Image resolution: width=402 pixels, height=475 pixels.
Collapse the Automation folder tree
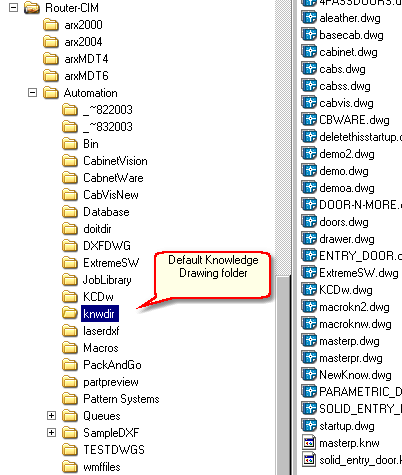(x=32, y=92)
